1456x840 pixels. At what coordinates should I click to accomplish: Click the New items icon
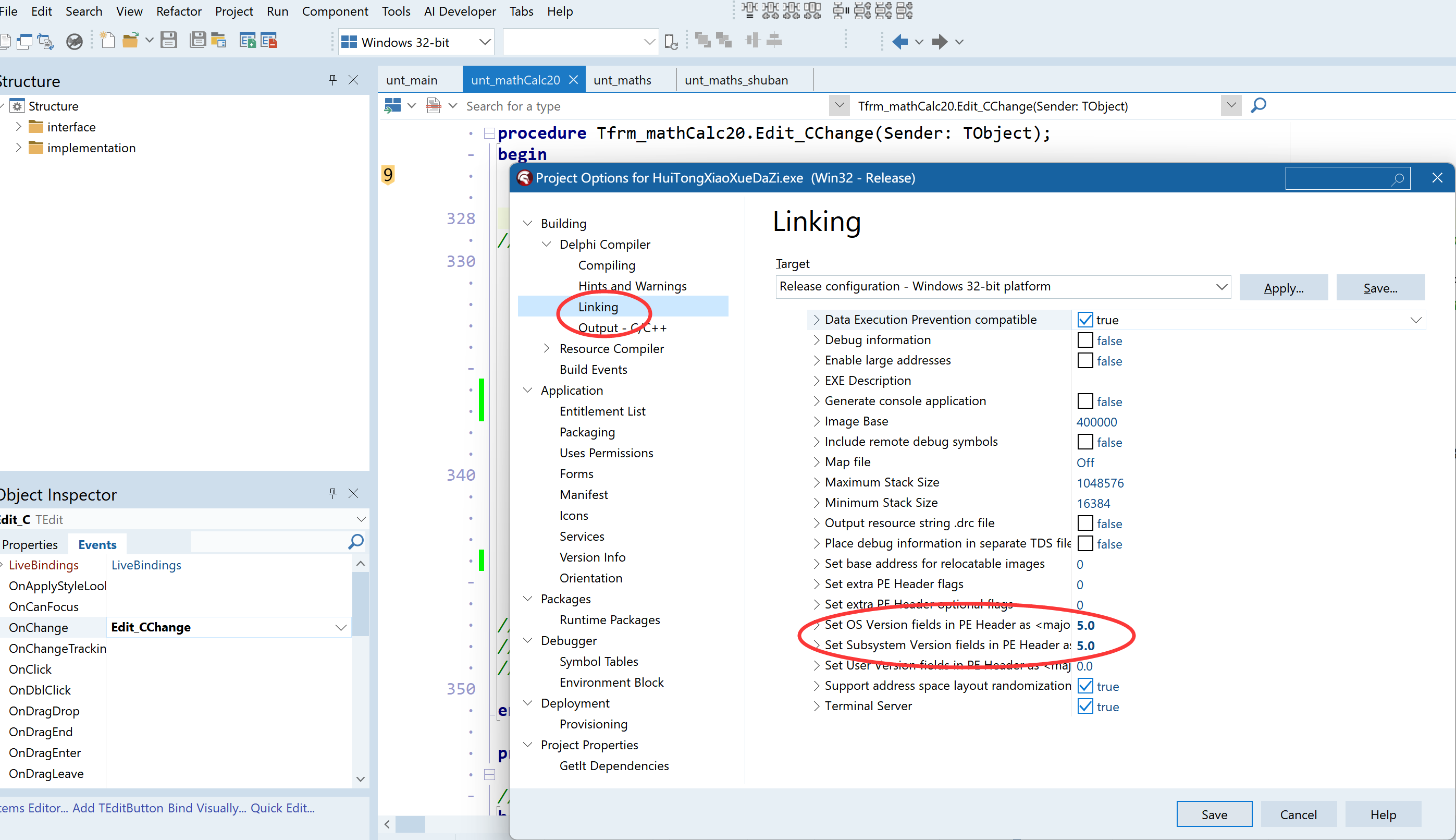click(x=107, y=40)
